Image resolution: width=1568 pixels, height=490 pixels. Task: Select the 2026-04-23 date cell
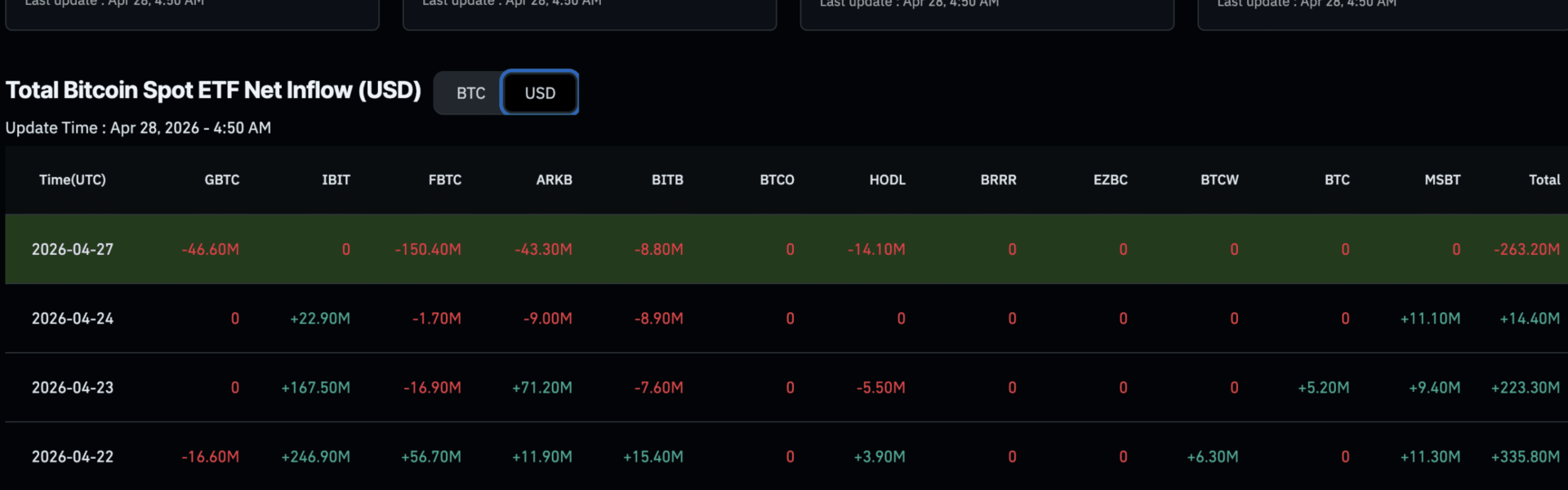(73, 388)
